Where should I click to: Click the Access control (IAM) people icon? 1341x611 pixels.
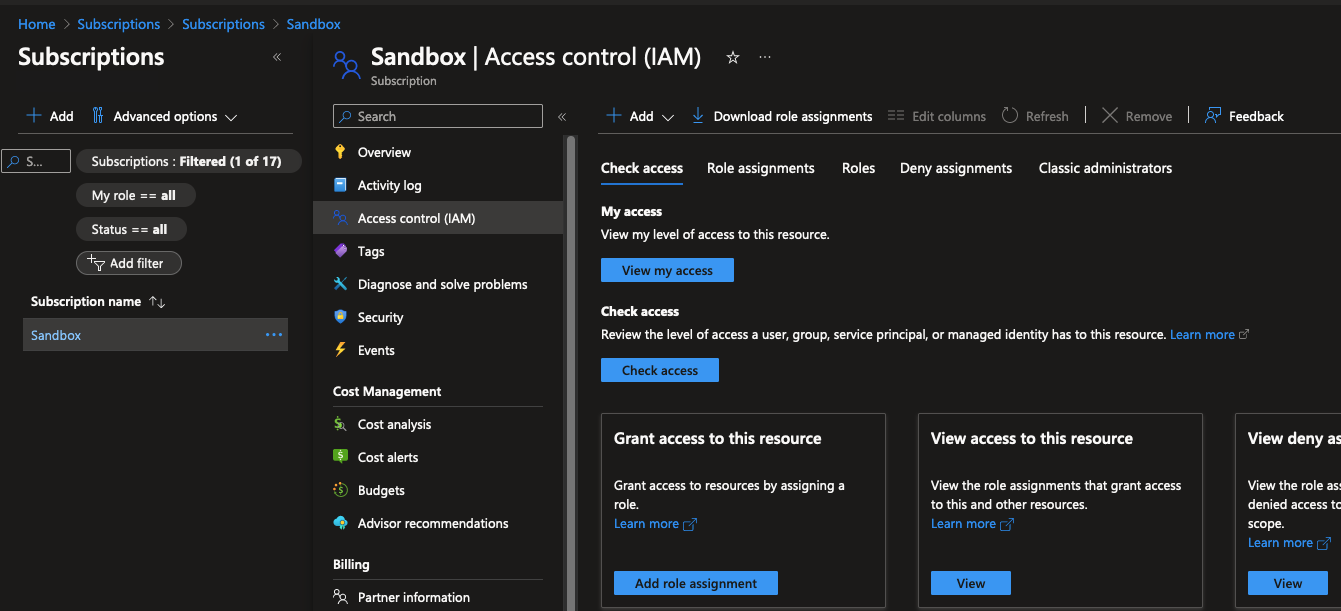(x=340, y=218)
